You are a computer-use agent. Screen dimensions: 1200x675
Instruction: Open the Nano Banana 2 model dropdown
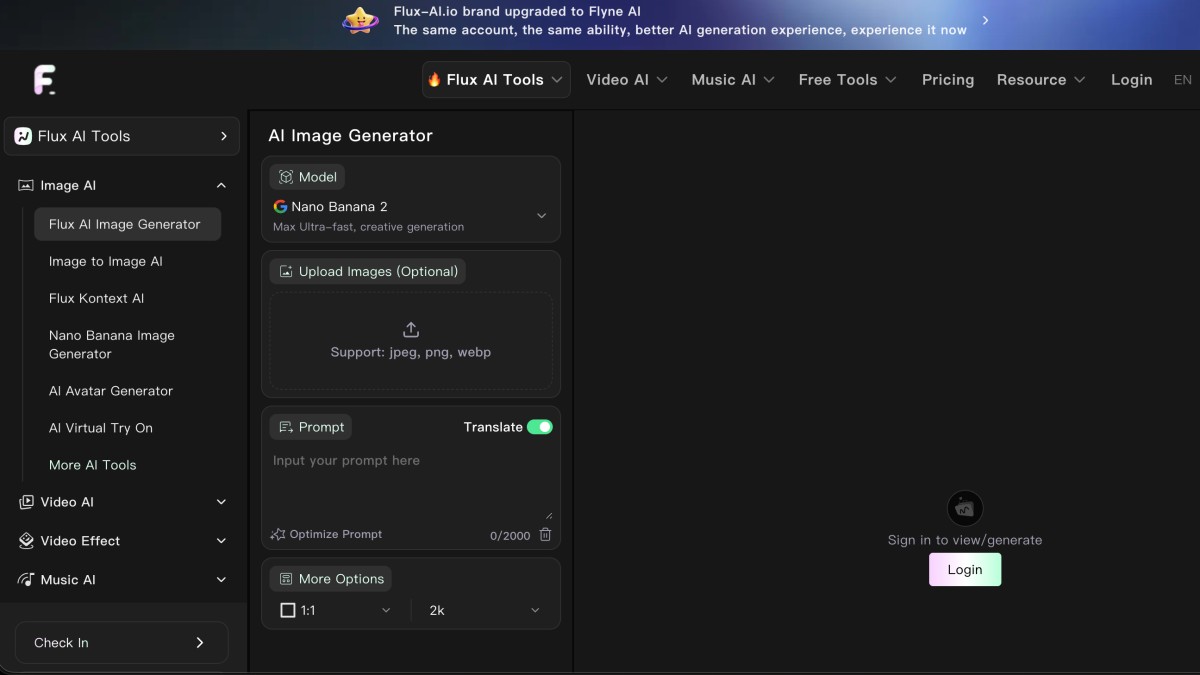click(411, 215)
